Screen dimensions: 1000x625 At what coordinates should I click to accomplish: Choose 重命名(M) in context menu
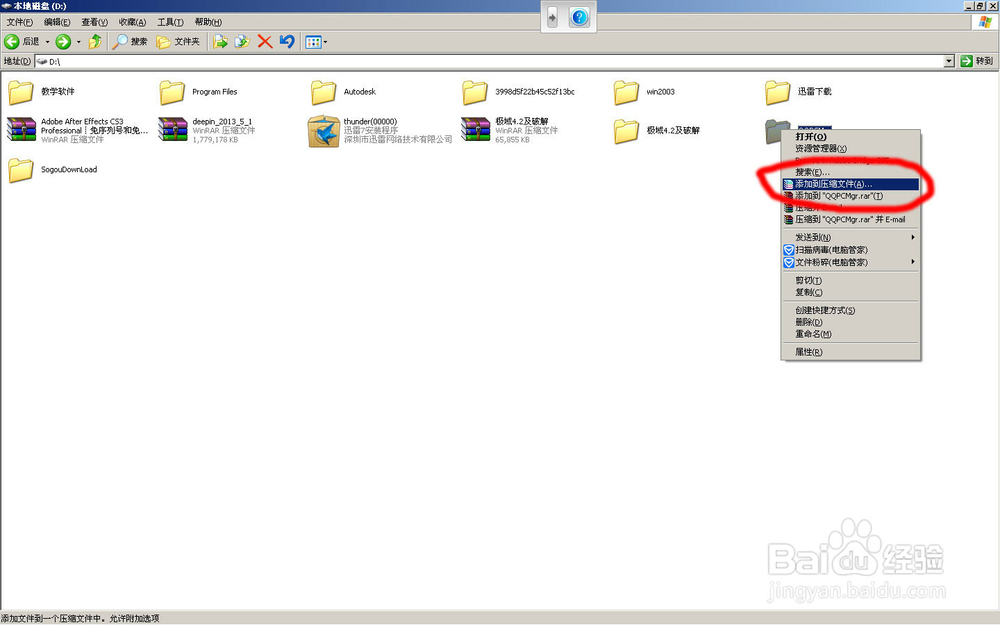coord(851,334)
